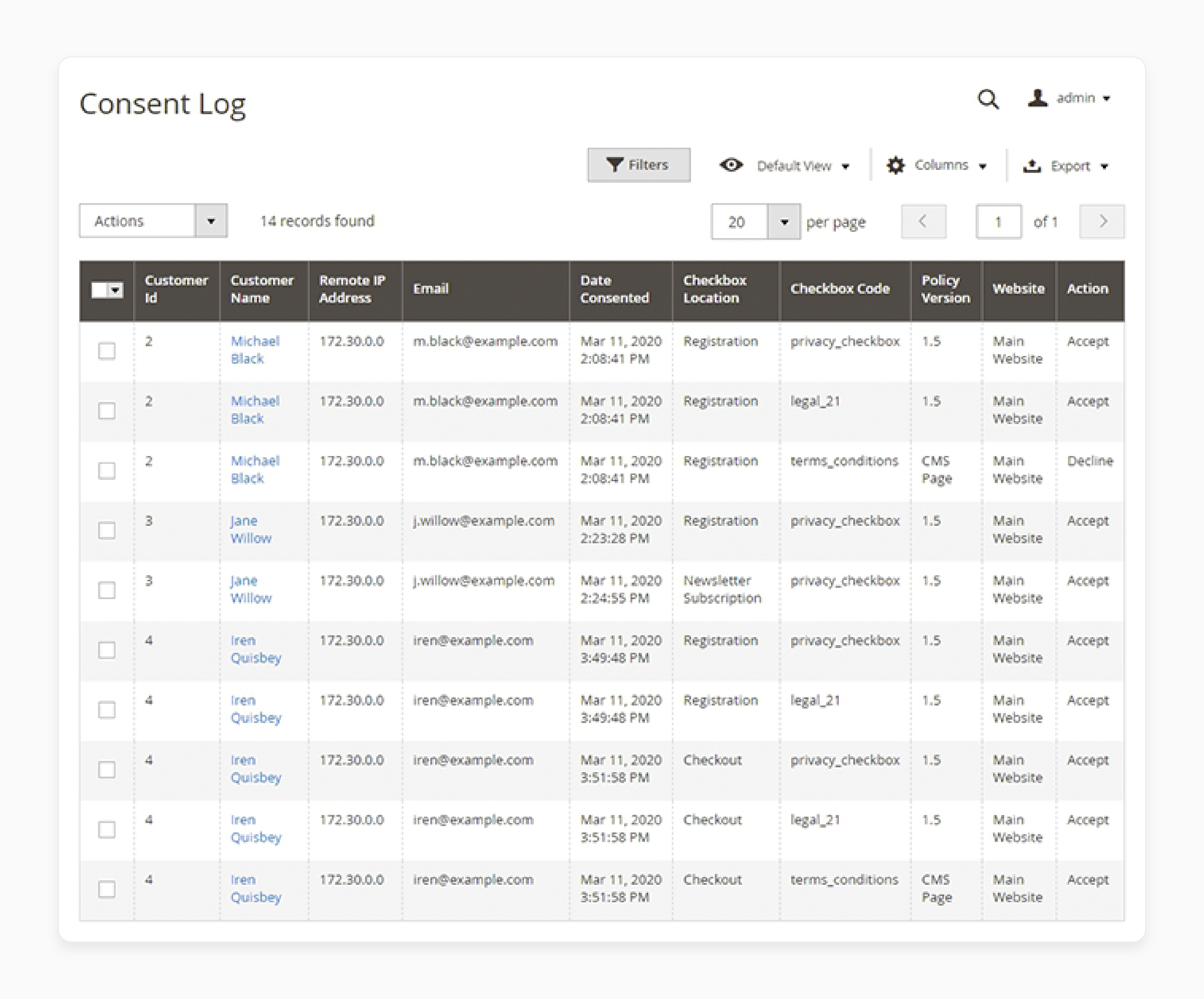Open Iren Quisbey link in Checkout terms_conditions row
The height and width of the screenshot is (999, 1204).
click(256, 889)
